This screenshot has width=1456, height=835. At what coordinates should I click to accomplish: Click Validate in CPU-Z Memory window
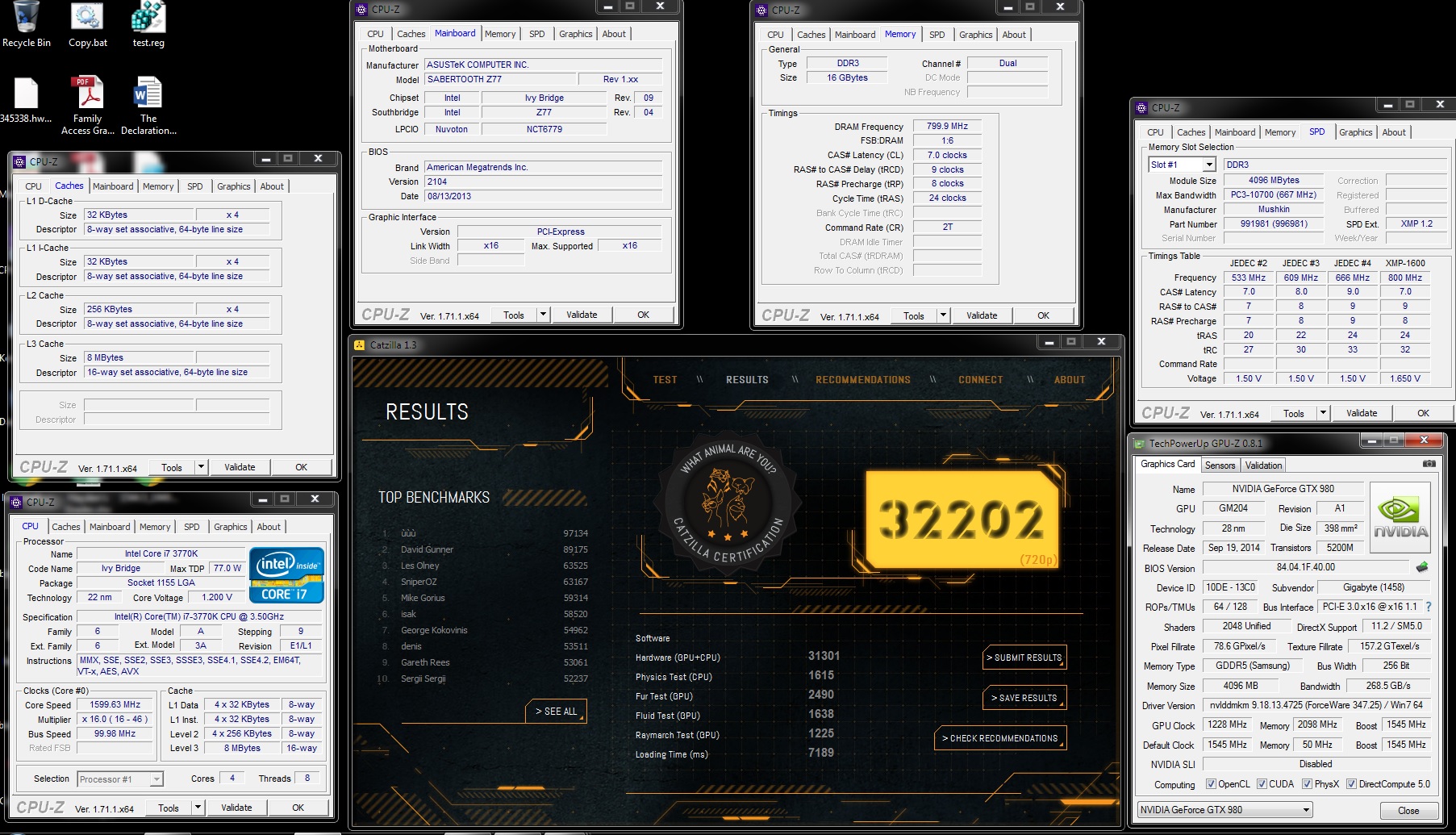pos(982,315)
